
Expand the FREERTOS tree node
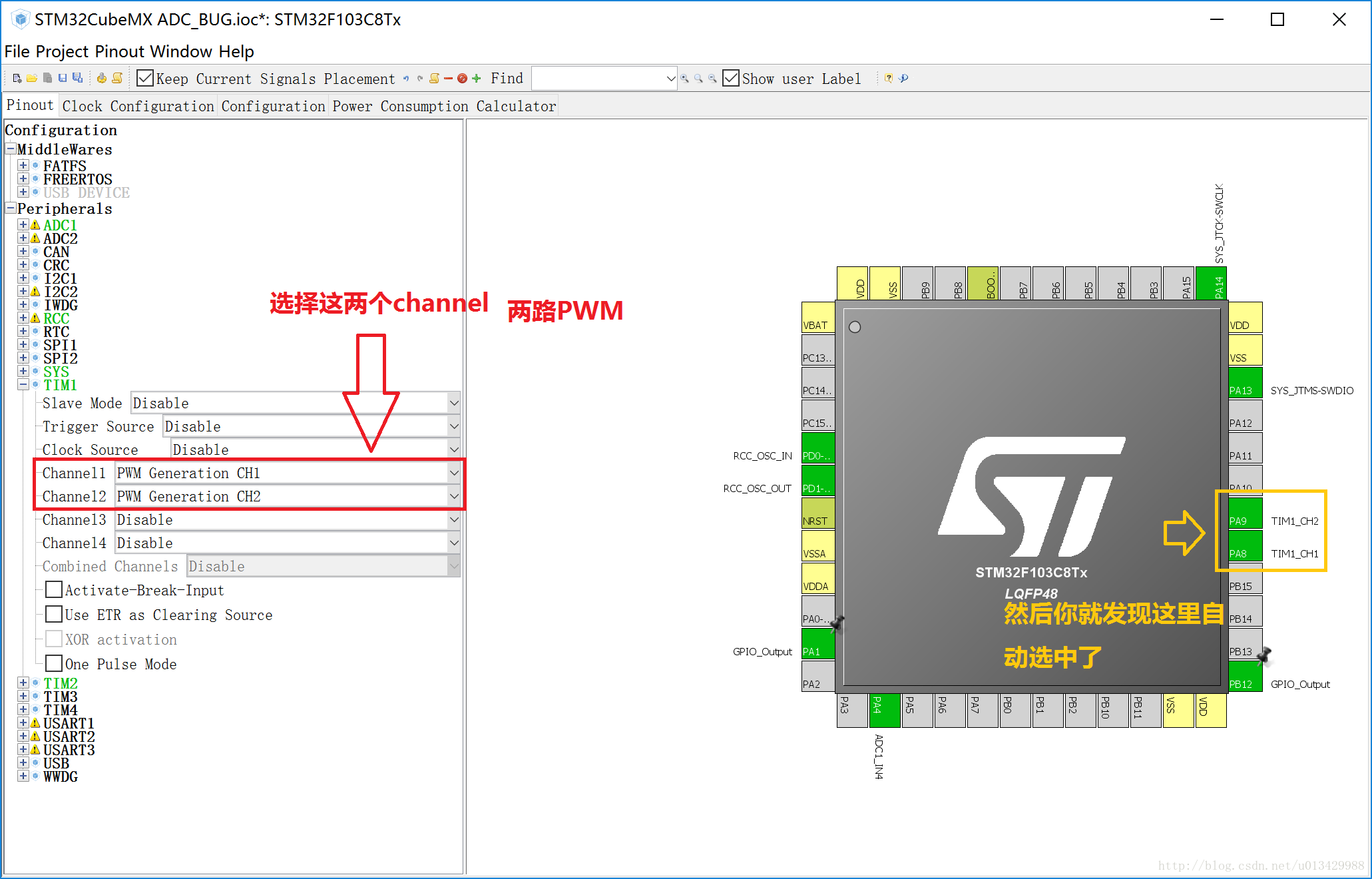23,178
